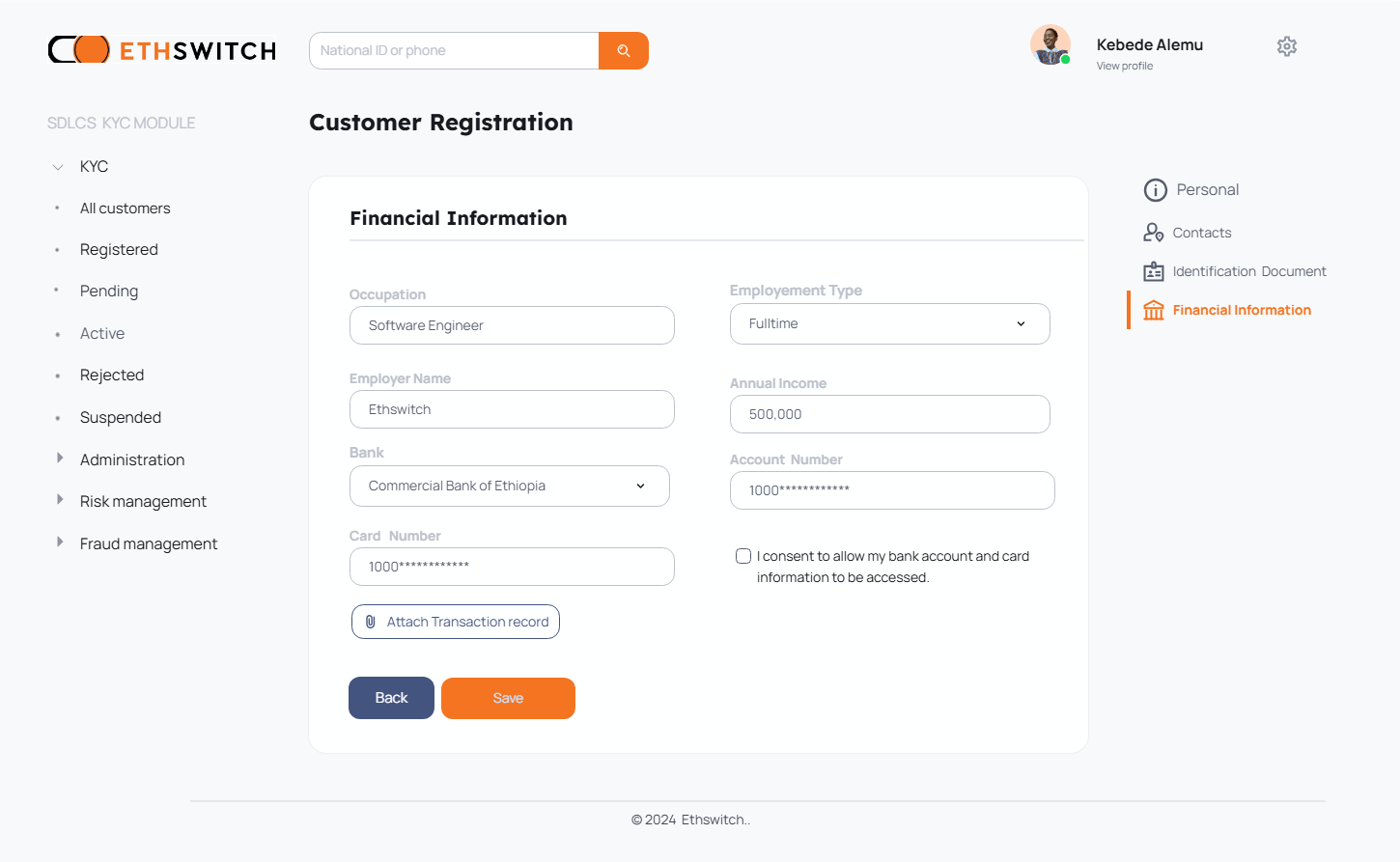Image resolution: width=1400 pixels, height=862 pixels.
Task: Click the Contacts person icon
Action: [x=1153, y=233]
